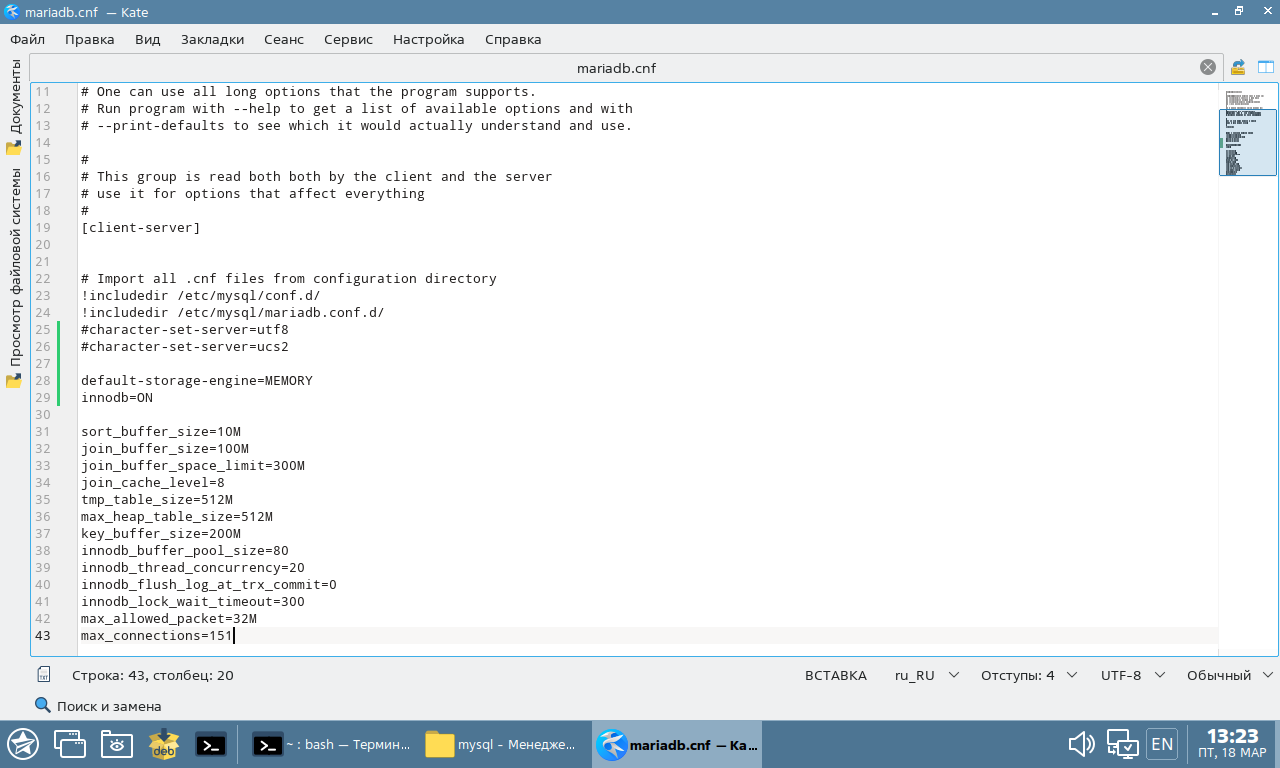The height and width of the screenshot is (768, 1280).
Task: Toggle the split view icon
Action: point(1266,68)
